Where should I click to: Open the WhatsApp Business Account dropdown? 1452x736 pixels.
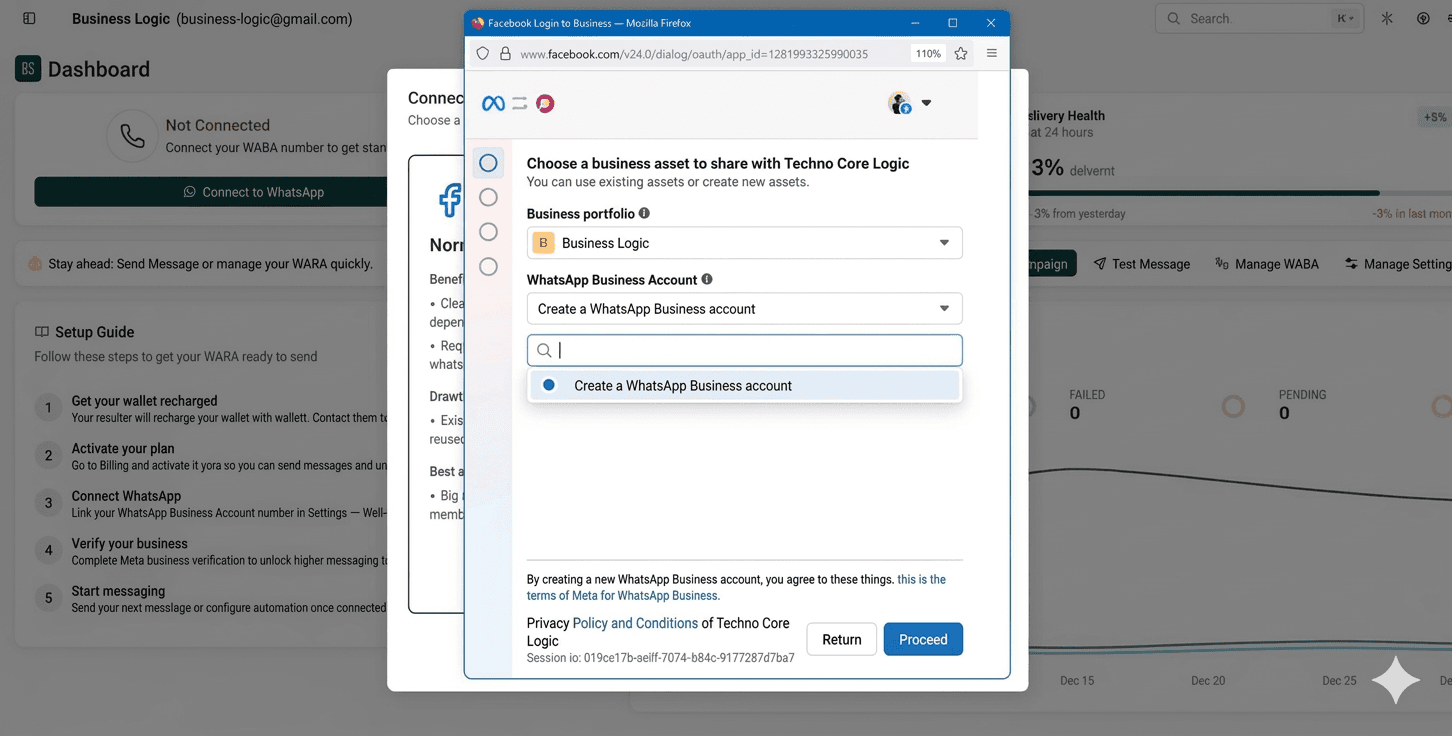pos(745,309)
